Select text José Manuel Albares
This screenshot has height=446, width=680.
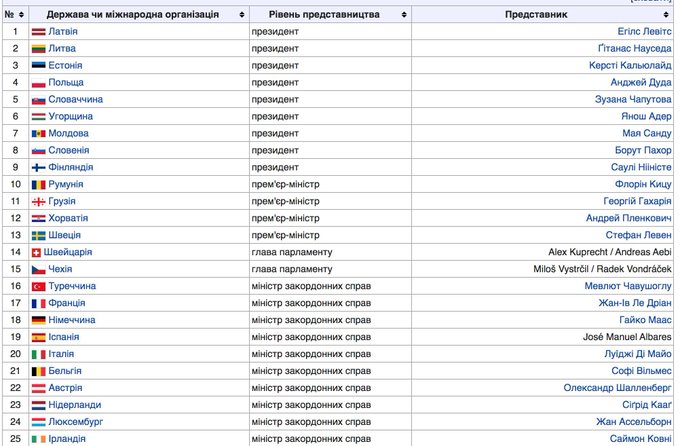(627, 337)
